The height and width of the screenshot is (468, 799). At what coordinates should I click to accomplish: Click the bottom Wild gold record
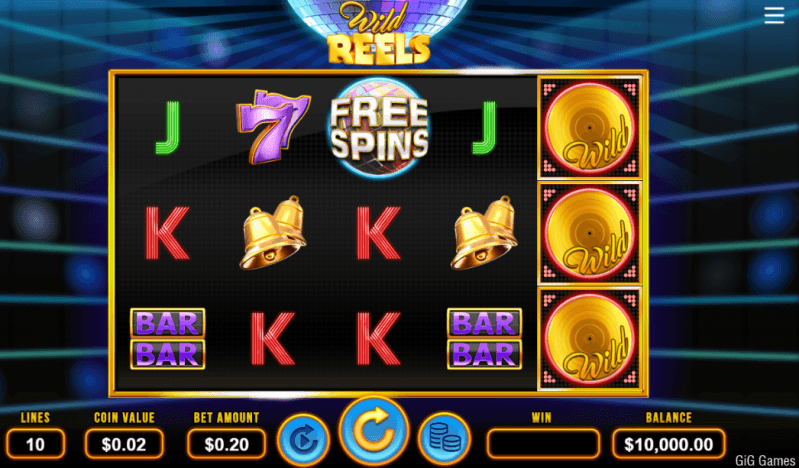[x=590, y=339]
